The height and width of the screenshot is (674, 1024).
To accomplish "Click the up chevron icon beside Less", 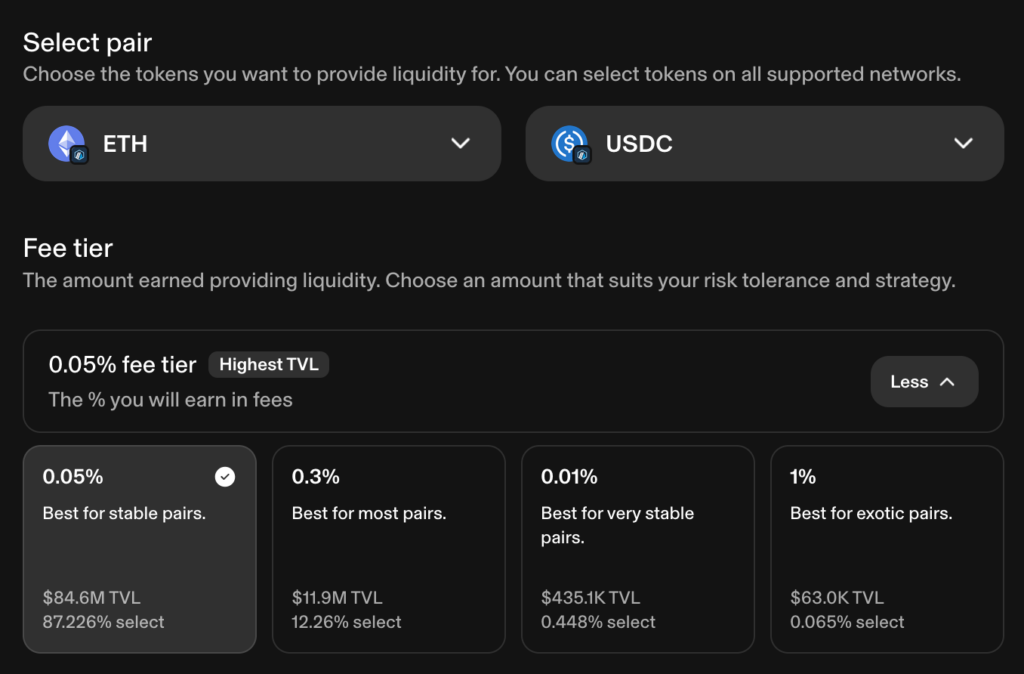I will (x=947, y=382).
